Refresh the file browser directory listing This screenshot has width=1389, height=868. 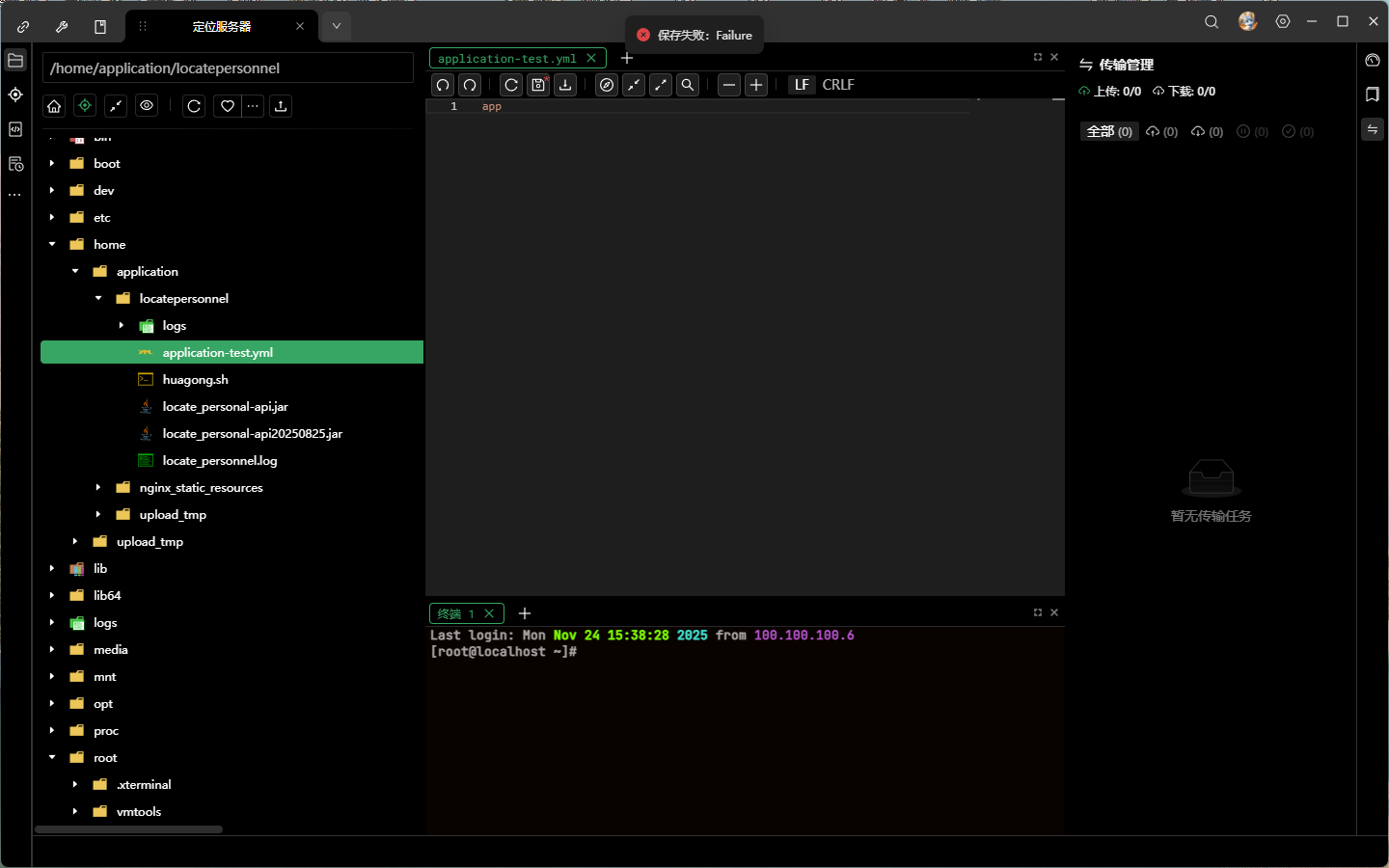(194, 106)
